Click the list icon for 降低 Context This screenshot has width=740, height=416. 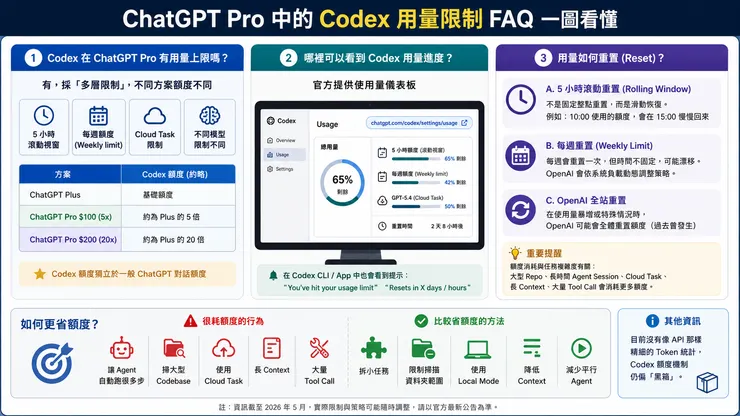pyautogui.click(x=531, y=348)
